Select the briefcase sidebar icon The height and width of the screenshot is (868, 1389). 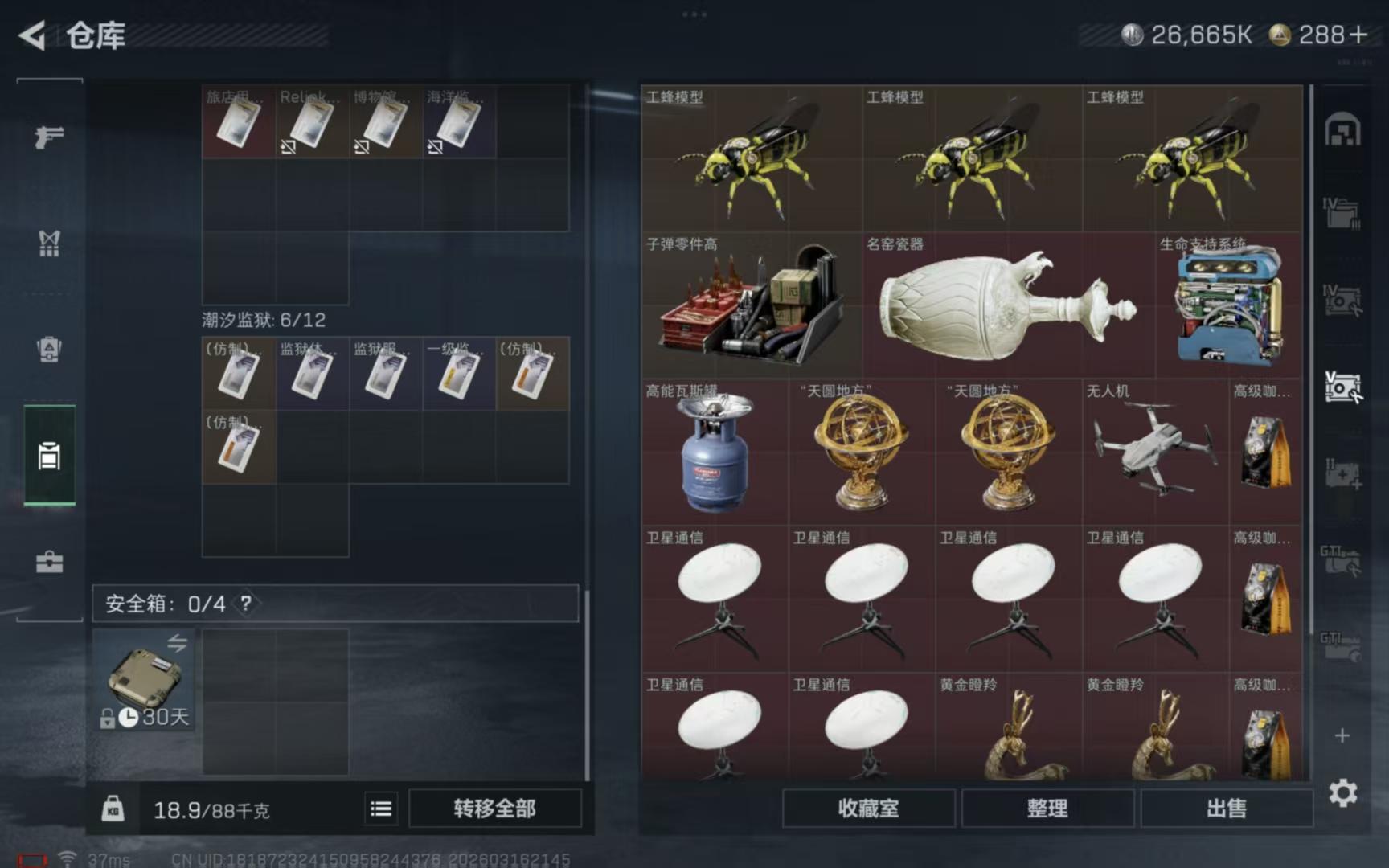coord(49,561)
